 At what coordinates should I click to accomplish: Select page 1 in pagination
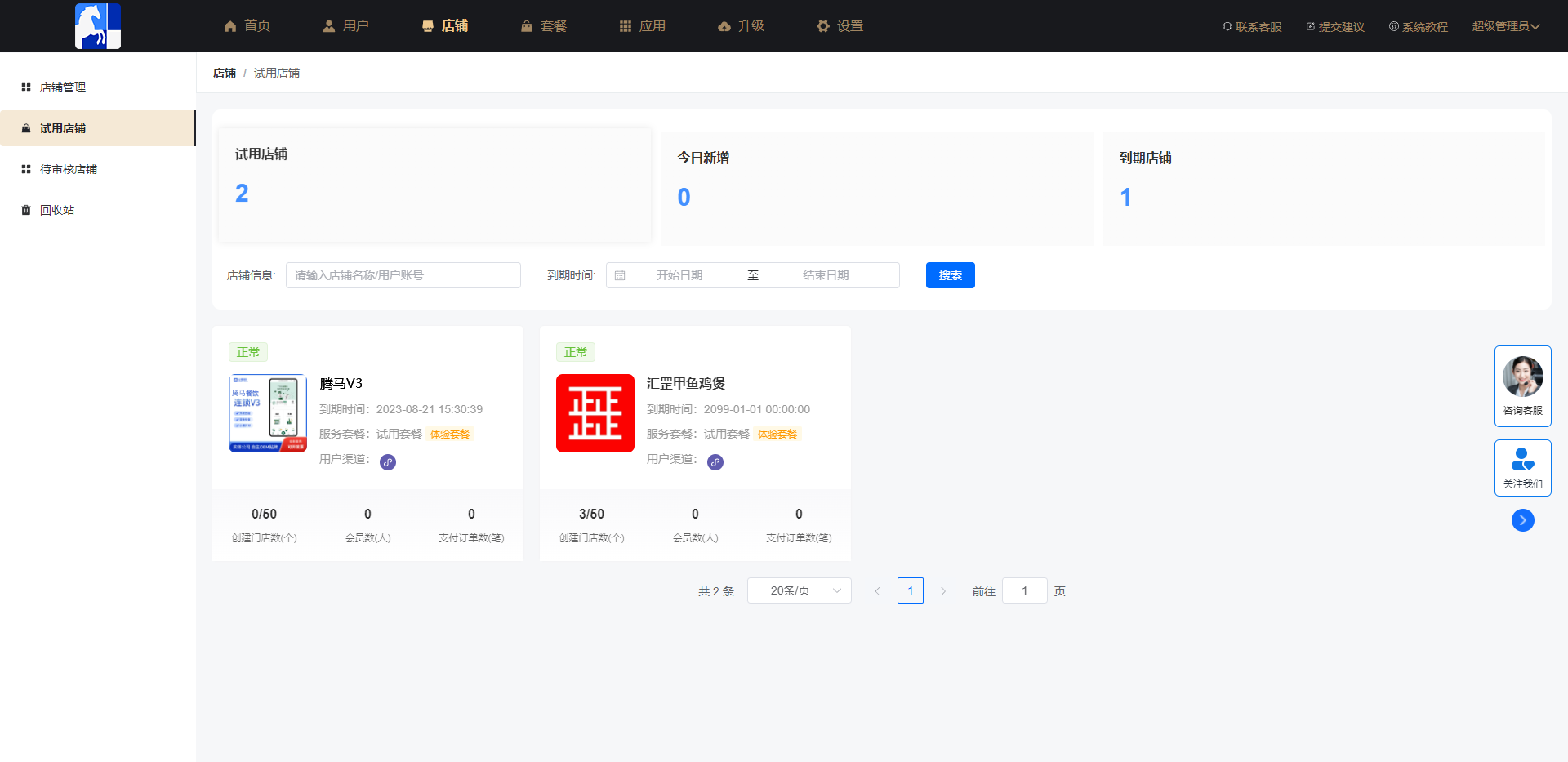coord(911,590)
